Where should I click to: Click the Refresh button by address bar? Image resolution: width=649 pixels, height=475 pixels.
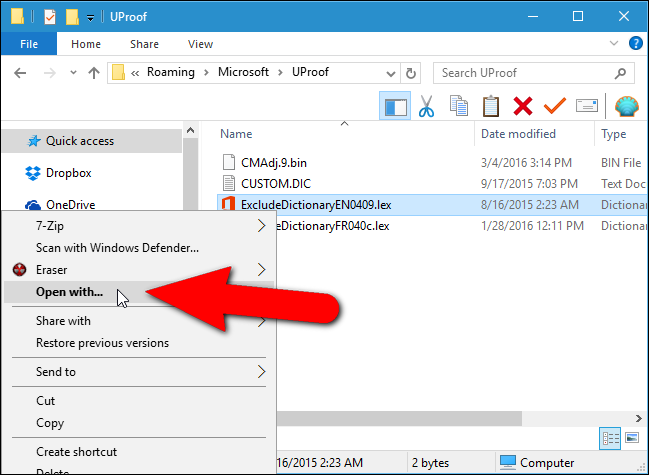(x=411, y=73)
